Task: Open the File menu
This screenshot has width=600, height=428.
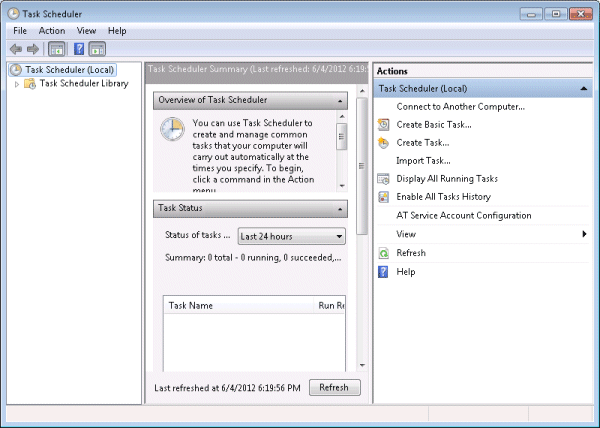Action: point(20,31)
